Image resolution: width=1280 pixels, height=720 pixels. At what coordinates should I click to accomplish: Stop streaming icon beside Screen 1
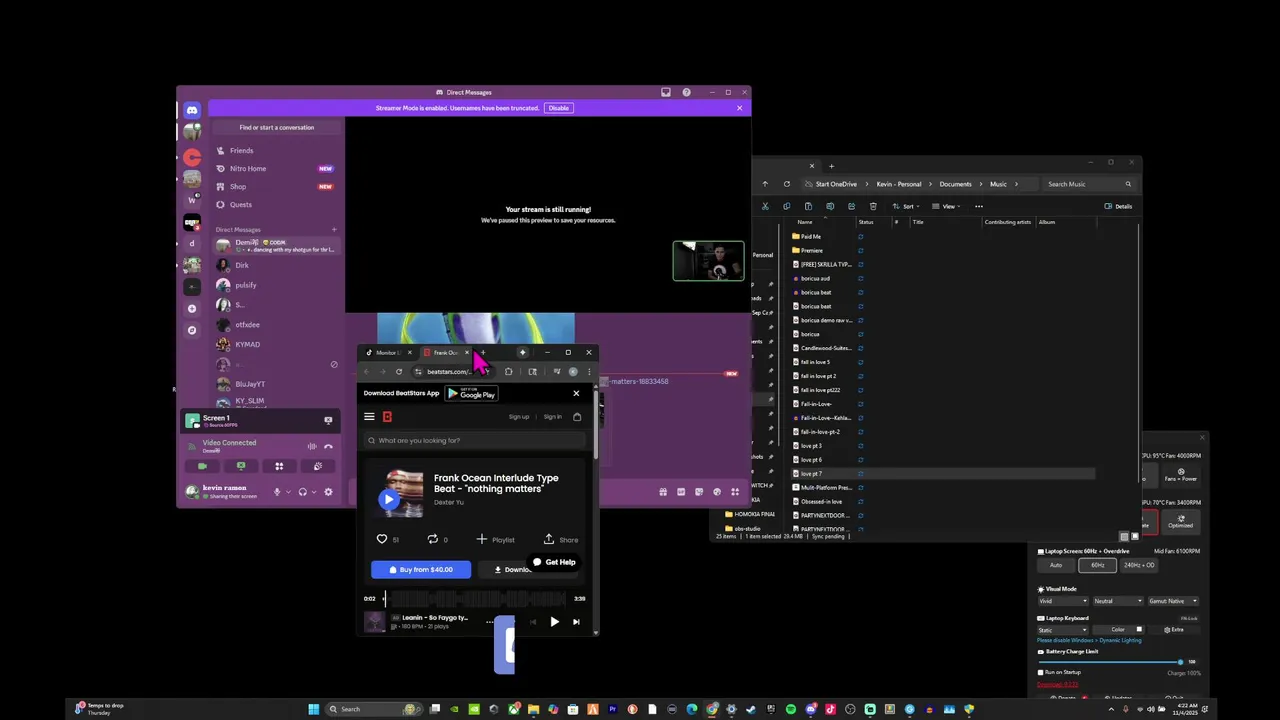pos(328,420)
